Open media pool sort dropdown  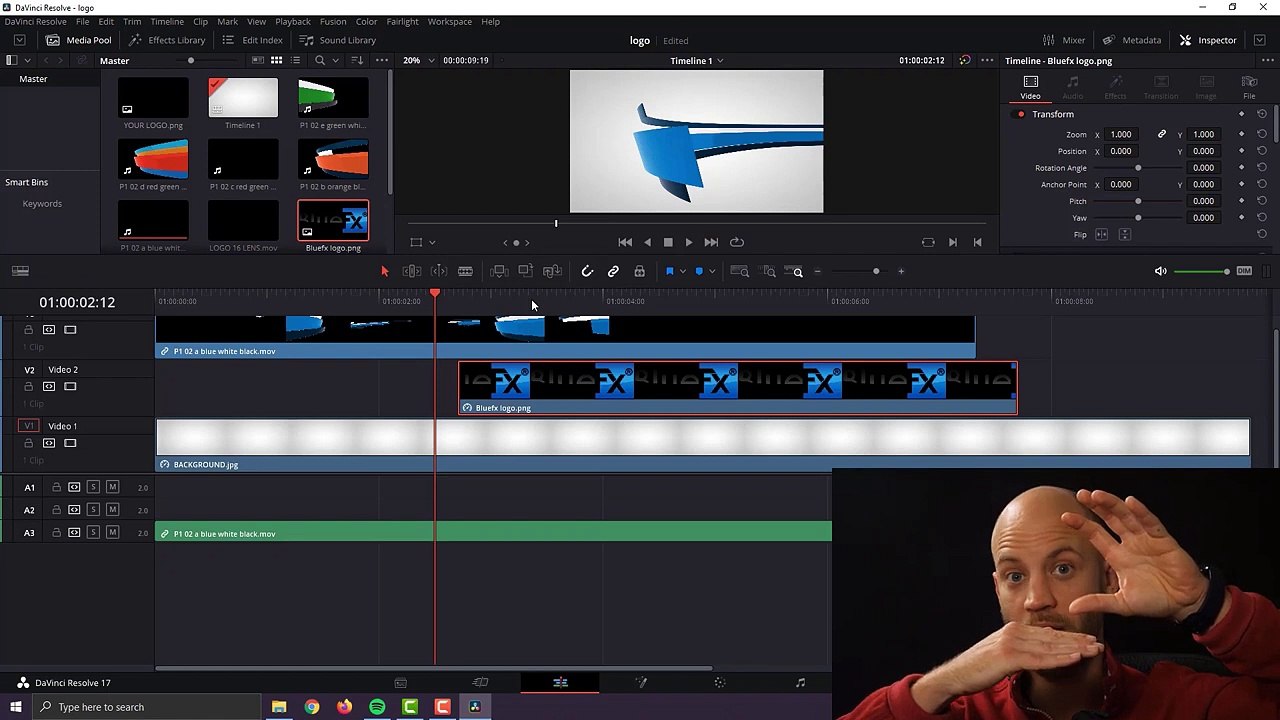tap(357, 60)
